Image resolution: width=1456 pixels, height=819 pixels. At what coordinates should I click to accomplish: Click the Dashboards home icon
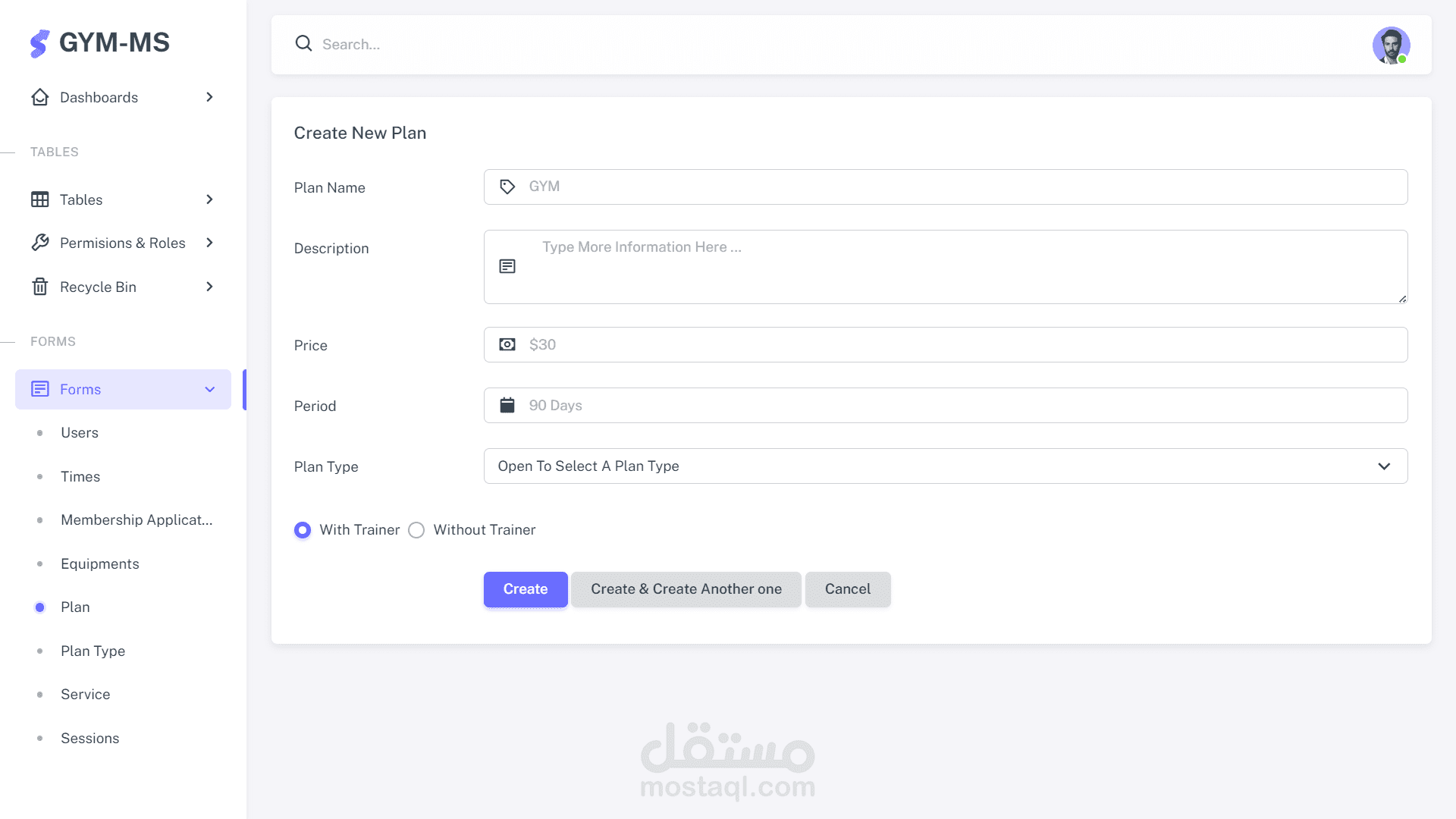pos(40,97)
